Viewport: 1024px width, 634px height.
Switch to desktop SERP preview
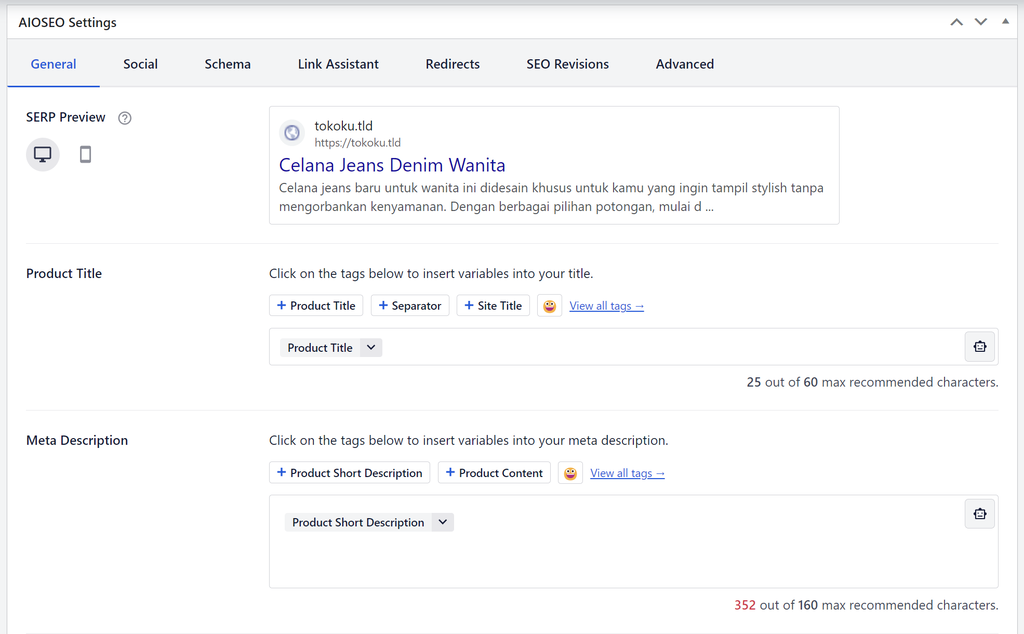41,154
